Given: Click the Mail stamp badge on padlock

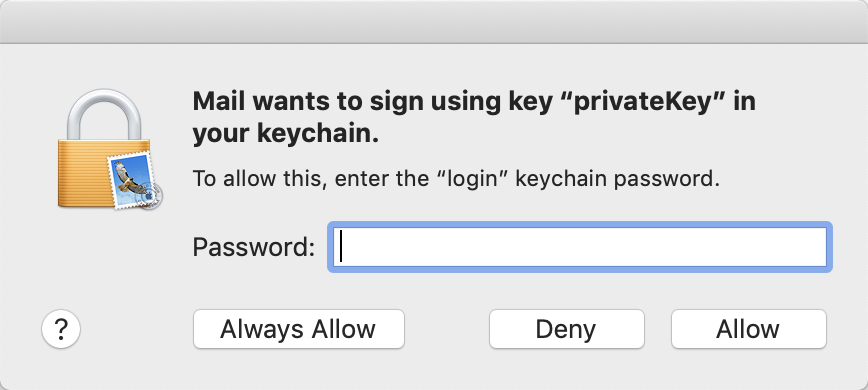Looking at the screenshot, I should pos(131,180).
